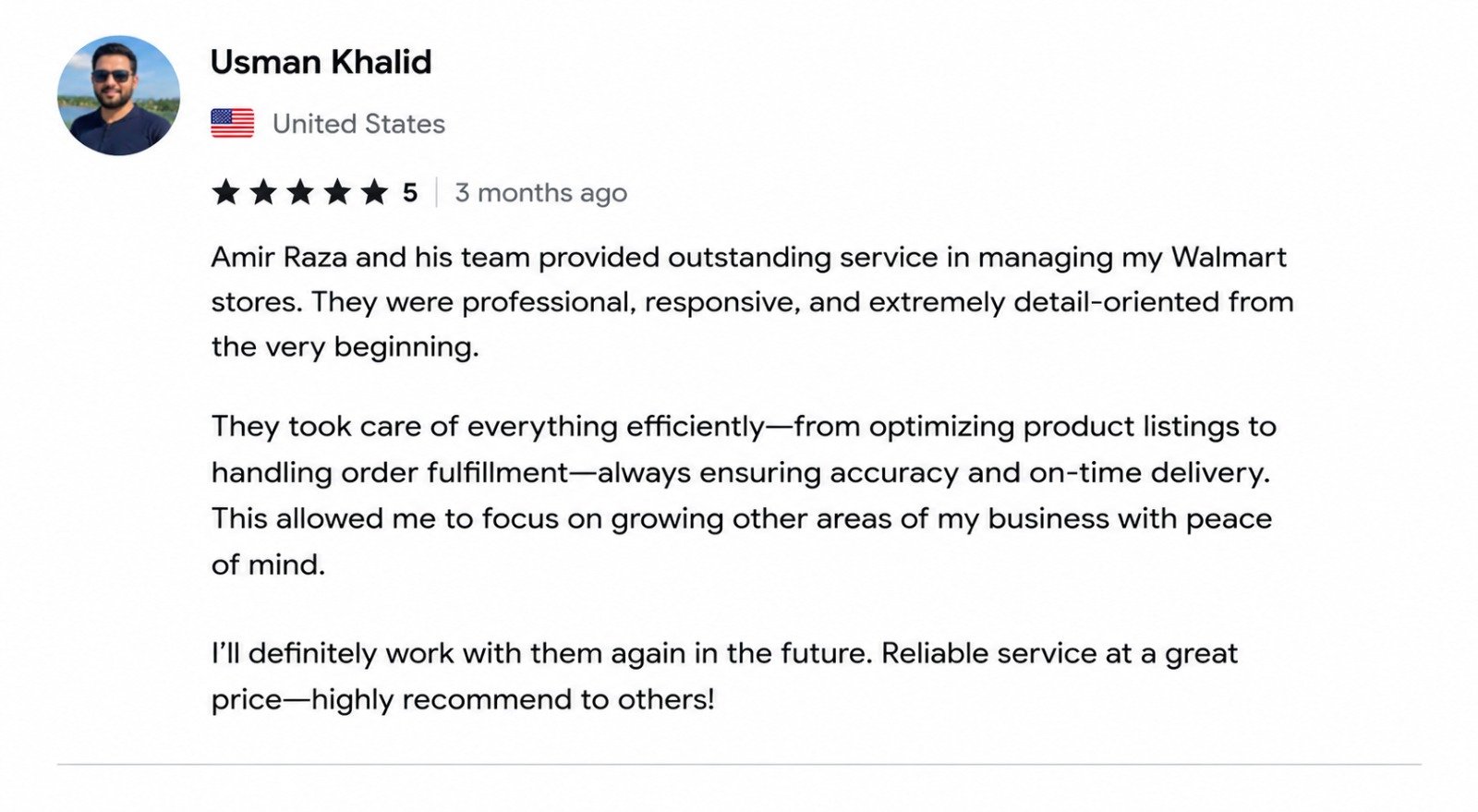Click the 'Amir Raza' name in review

[279, 257]
